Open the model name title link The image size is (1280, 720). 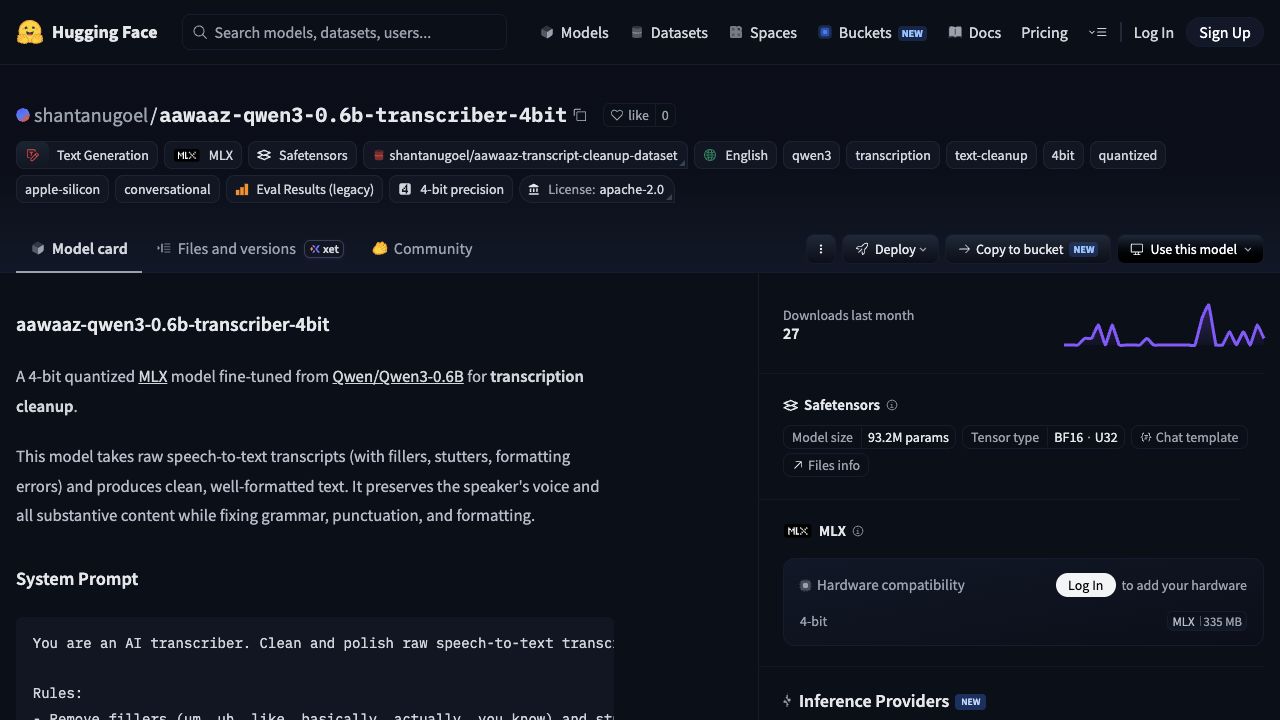[363, 115]
